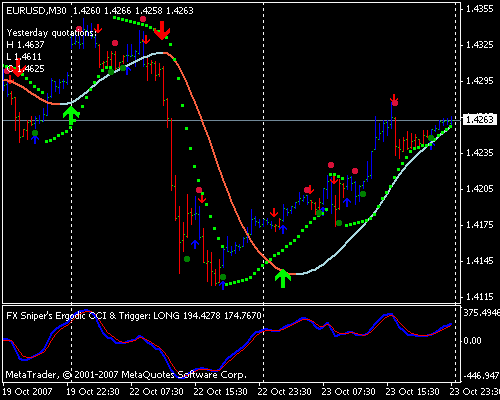This screenshot has width=500, height=400.
Task: Click the 1.4355 price scale label
Action: coord(480,9)
